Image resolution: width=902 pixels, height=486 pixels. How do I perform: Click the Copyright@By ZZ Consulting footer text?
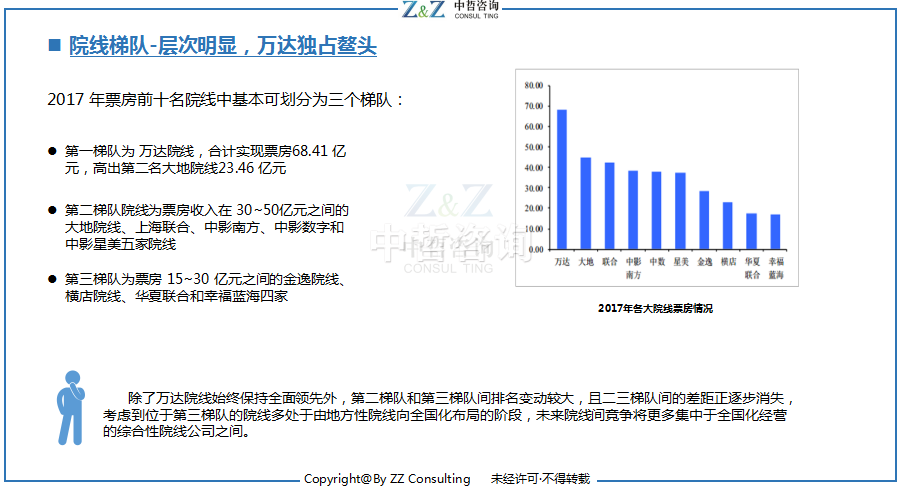(387, 478)
